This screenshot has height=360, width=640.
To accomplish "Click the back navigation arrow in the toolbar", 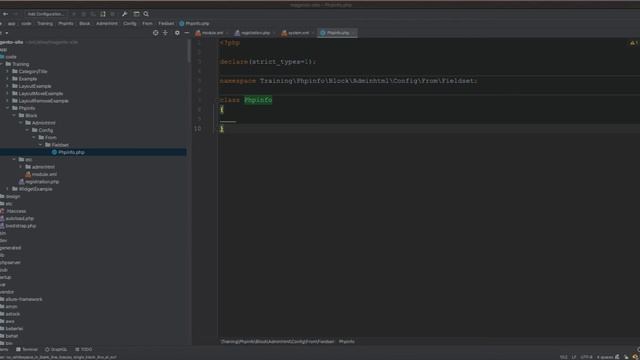I will 5,14.
